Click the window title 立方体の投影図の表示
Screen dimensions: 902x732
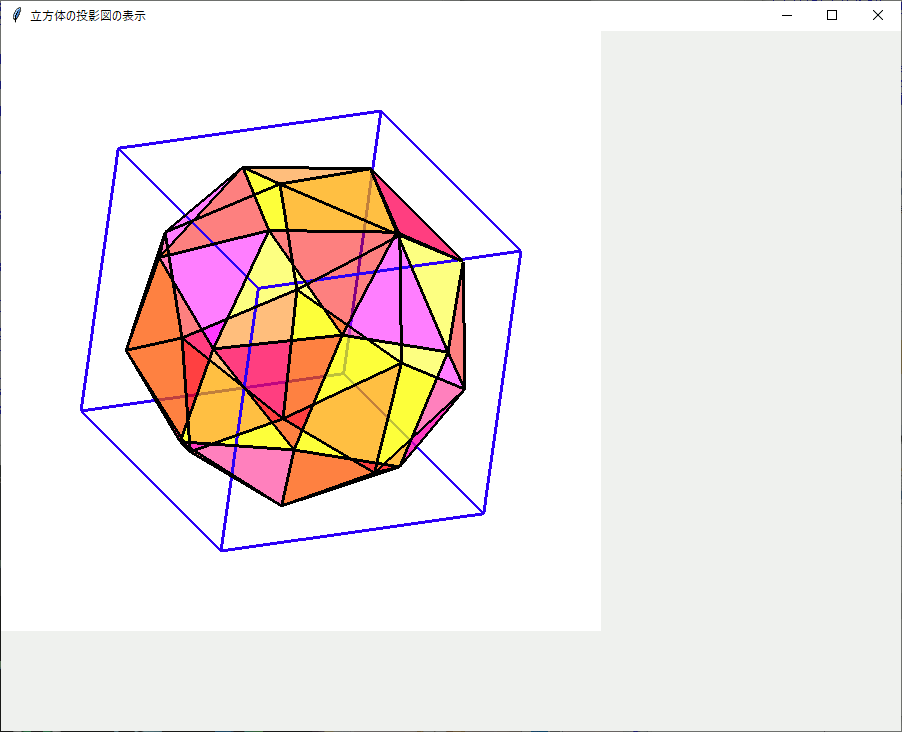(88, 16)
